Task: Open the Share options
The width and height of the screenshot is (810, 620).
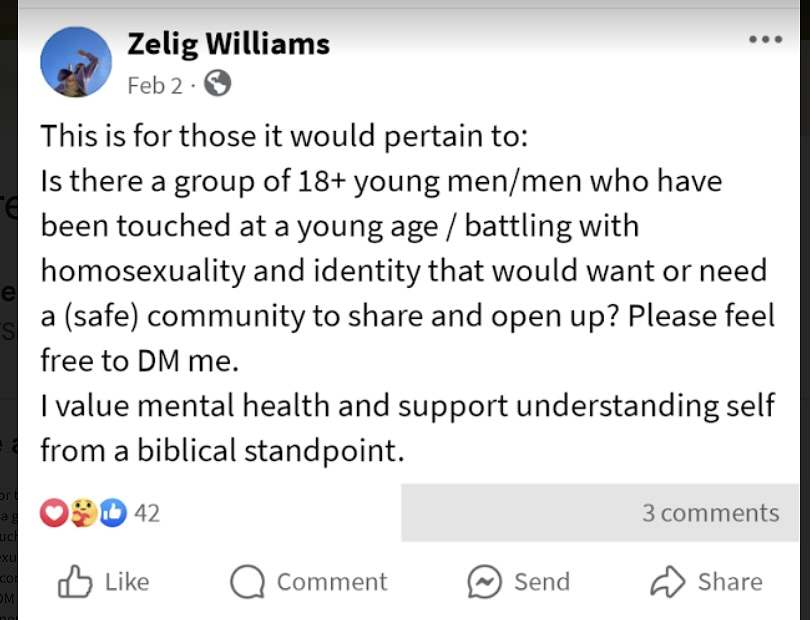Action: point(729,582)
